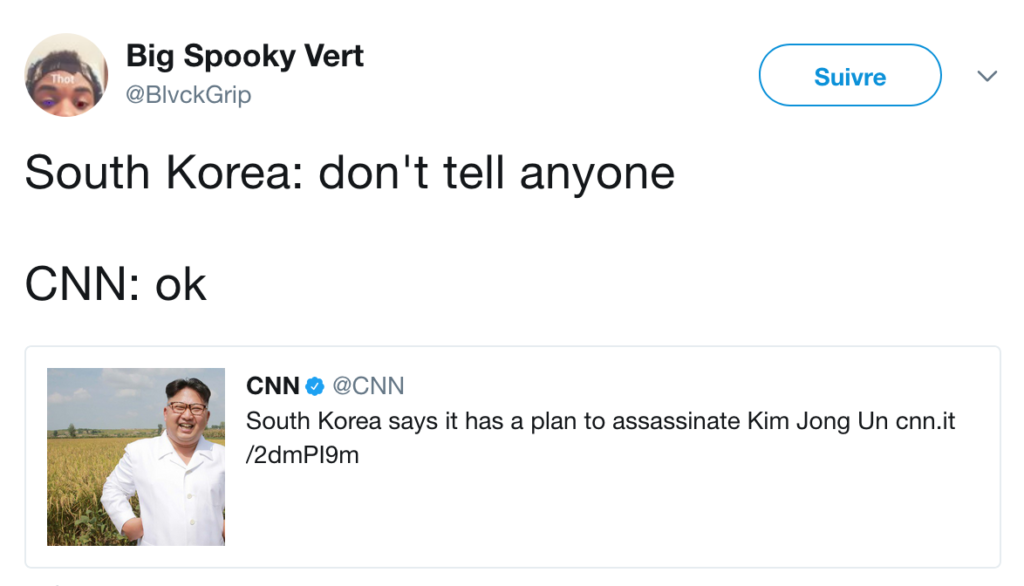Viewport: 1024px width, 586px height.
Task: Click the @CNN handle in quoted tweet
Action: [x=368, y=386]
